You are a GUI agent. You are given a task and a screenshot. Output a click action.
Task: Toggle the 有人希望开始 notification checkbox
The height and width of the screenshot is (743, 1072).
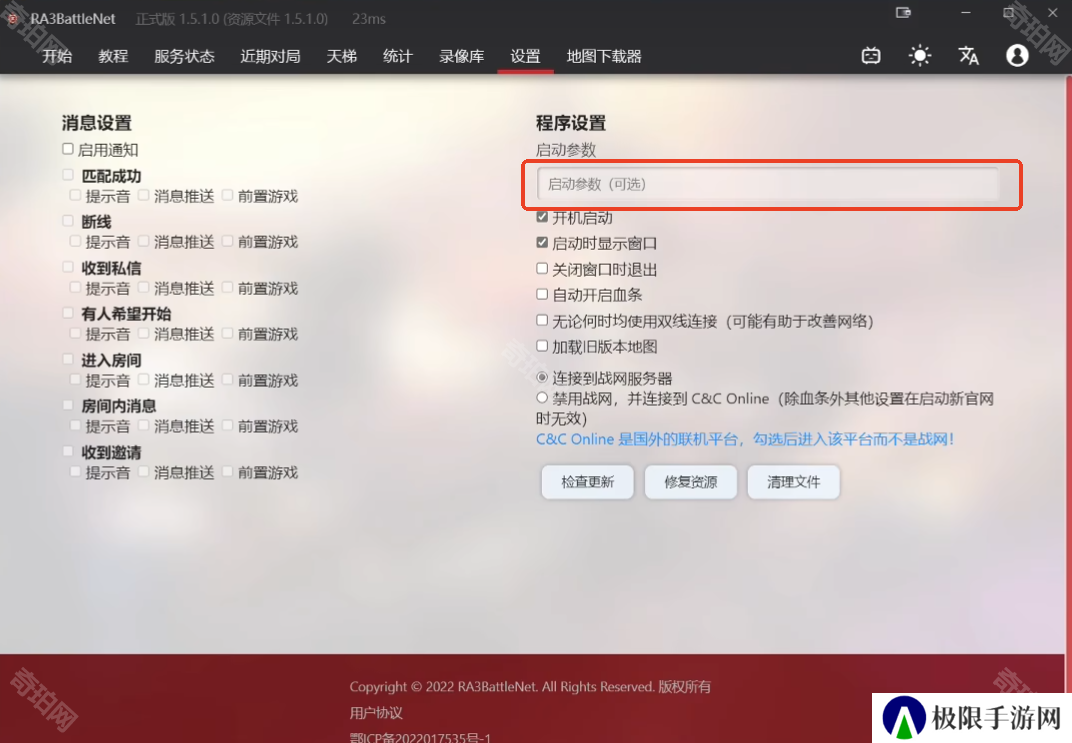click(68, 313)
